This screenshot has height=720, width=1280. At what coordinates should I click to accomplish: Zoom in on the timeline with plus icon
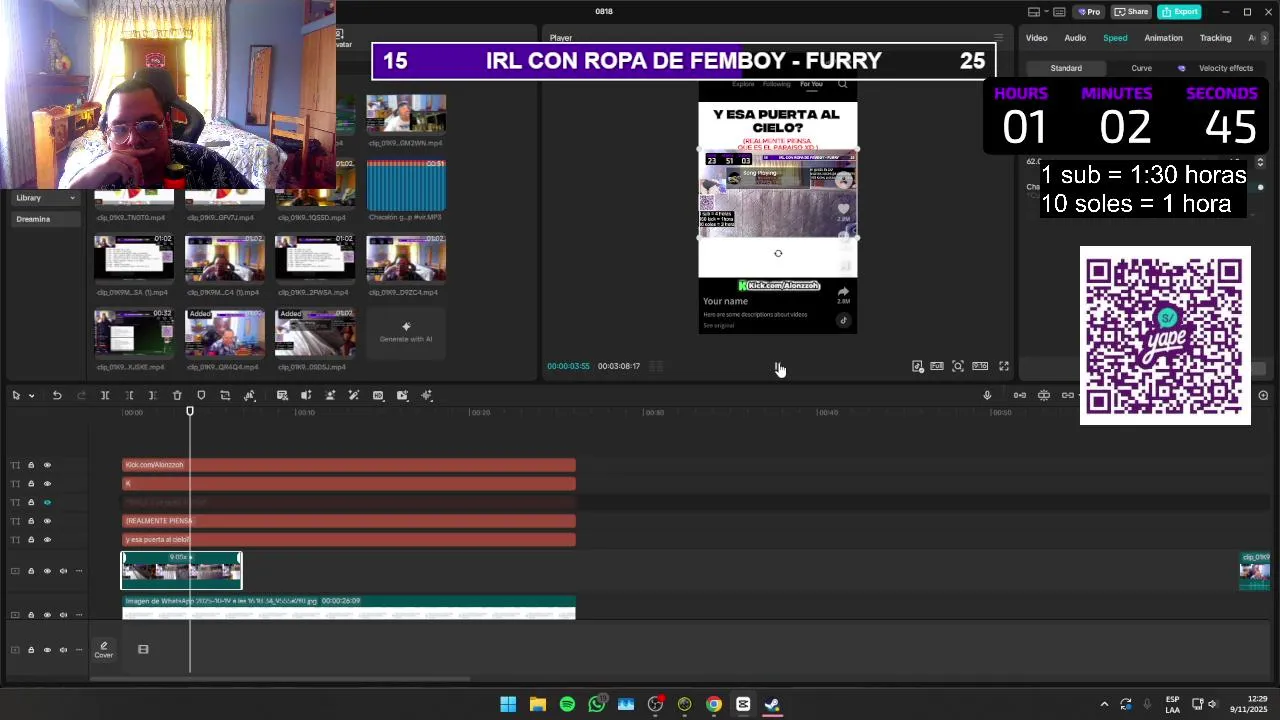1263,396
